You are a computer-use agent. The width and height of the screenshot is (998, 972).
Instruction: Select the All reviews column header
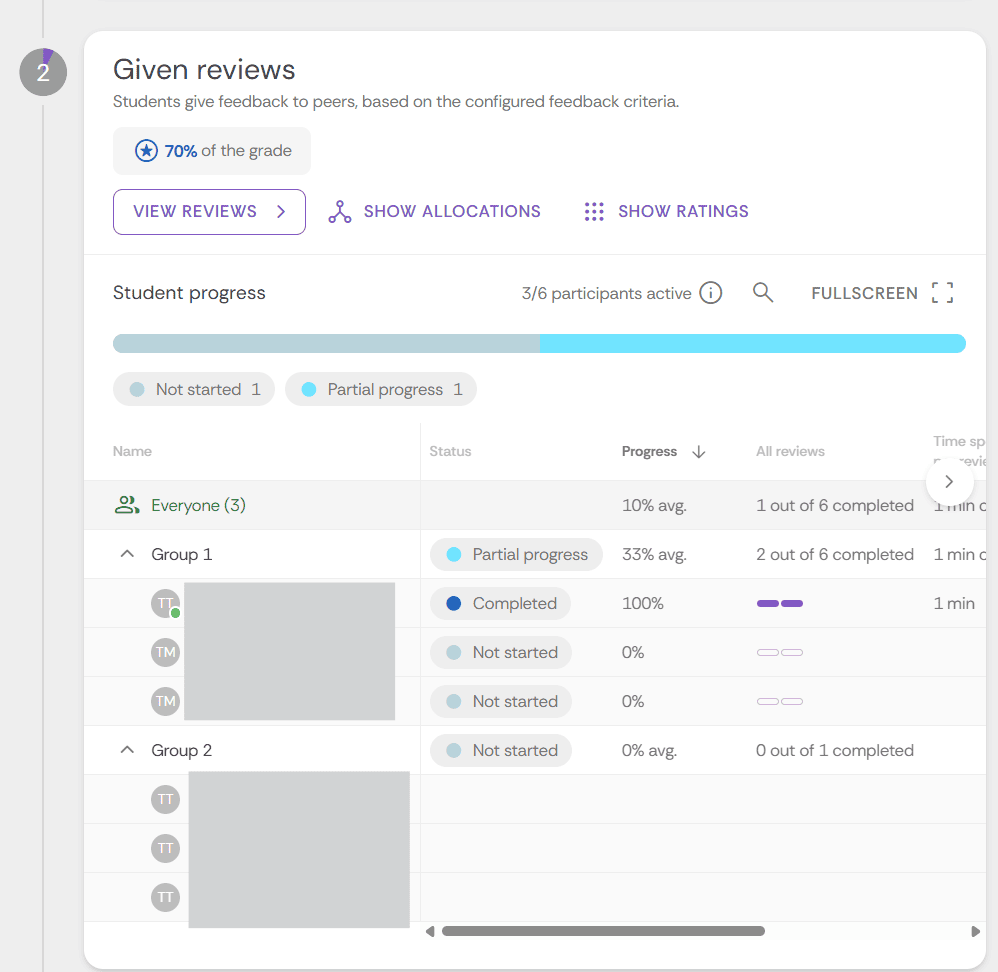pyautogui.click(x=790, y=451)
